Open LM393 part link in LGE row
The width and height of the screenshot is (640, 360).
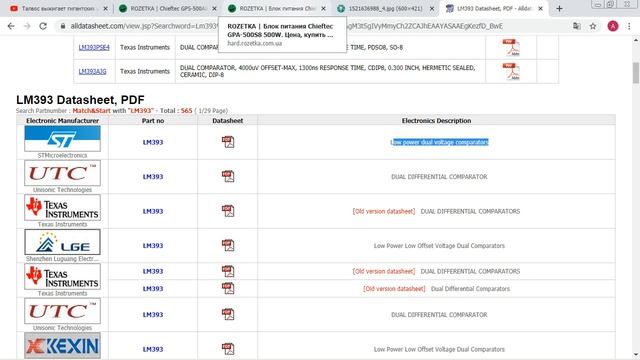153,246
